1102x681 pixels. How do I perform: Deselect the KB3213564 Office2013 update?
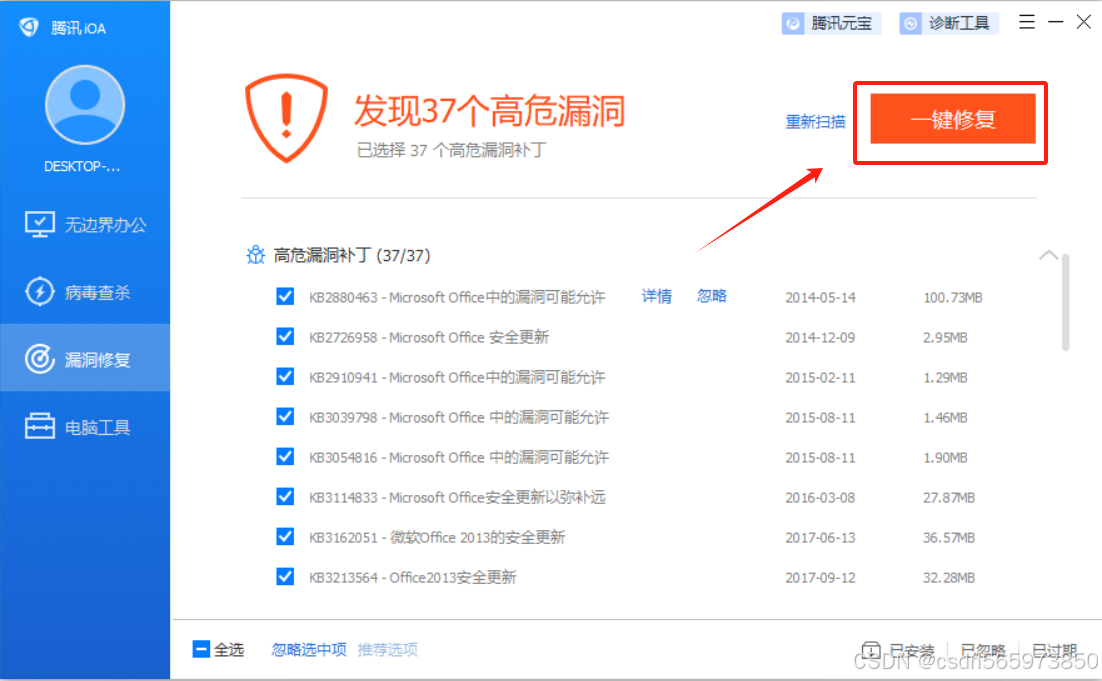(285, 577)
